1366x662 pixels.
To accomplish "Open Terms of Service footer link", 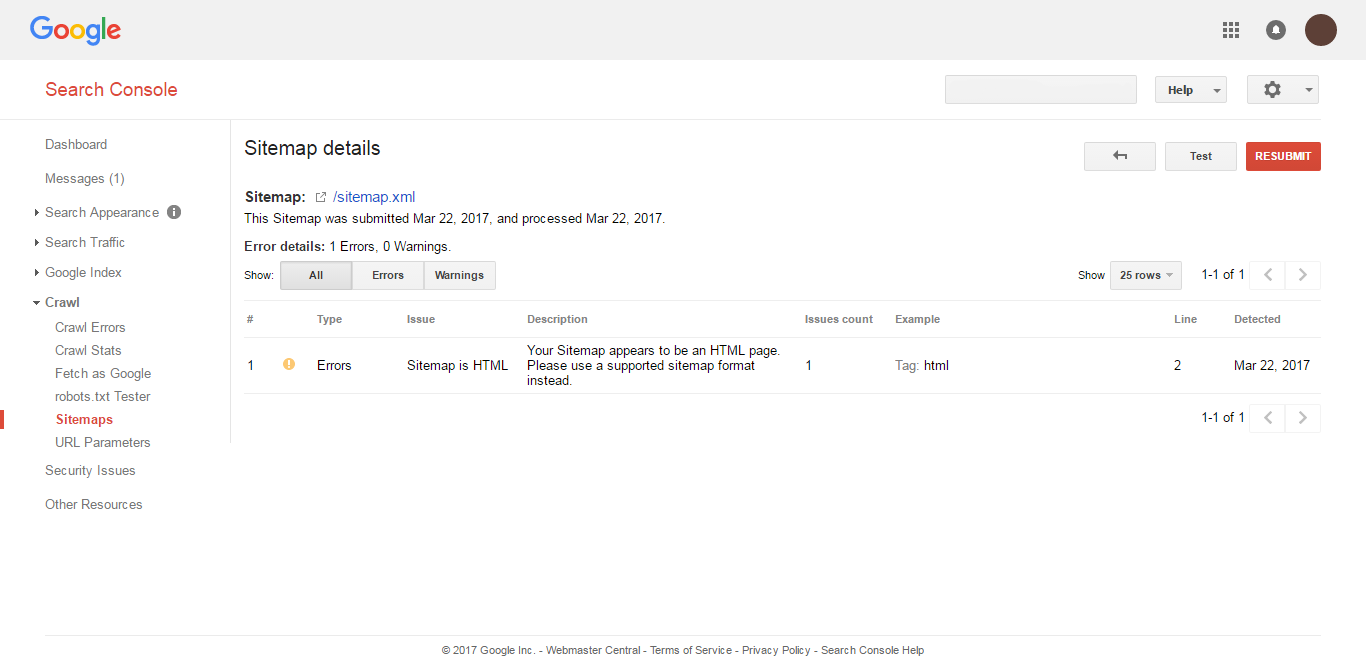I will coord(691,650).
